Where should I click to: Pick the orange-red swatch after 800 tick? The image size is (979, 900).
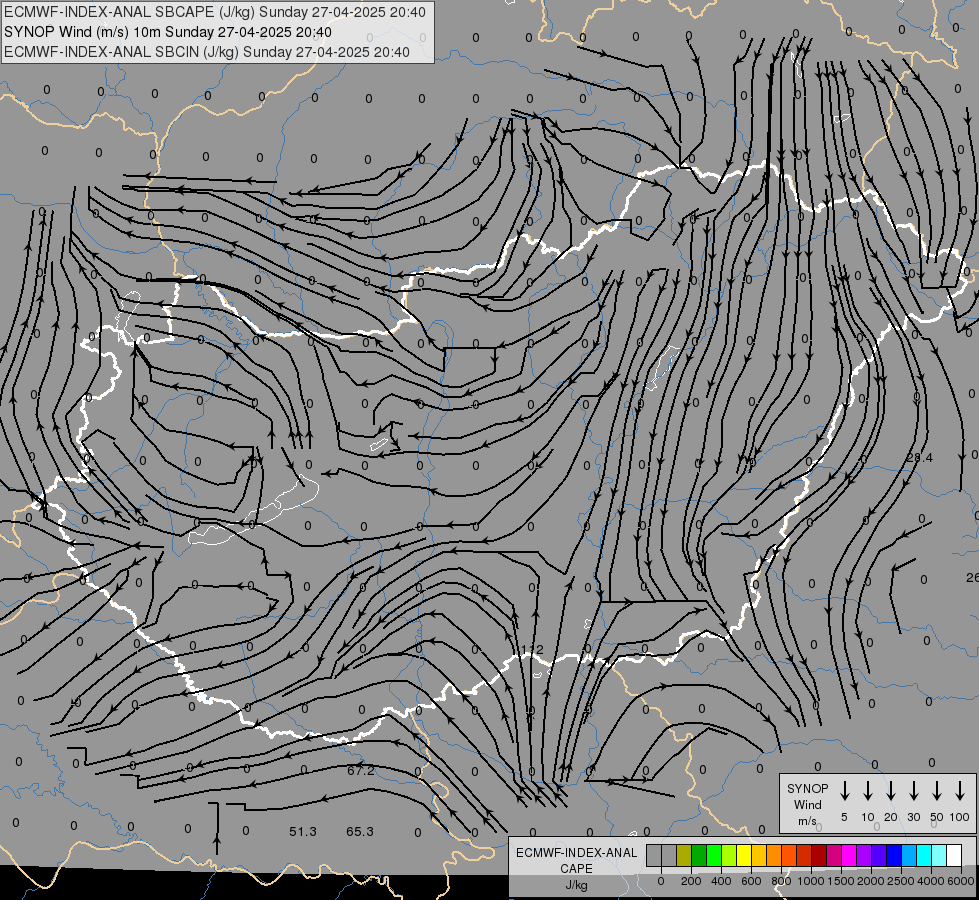(x=789, y=855)
